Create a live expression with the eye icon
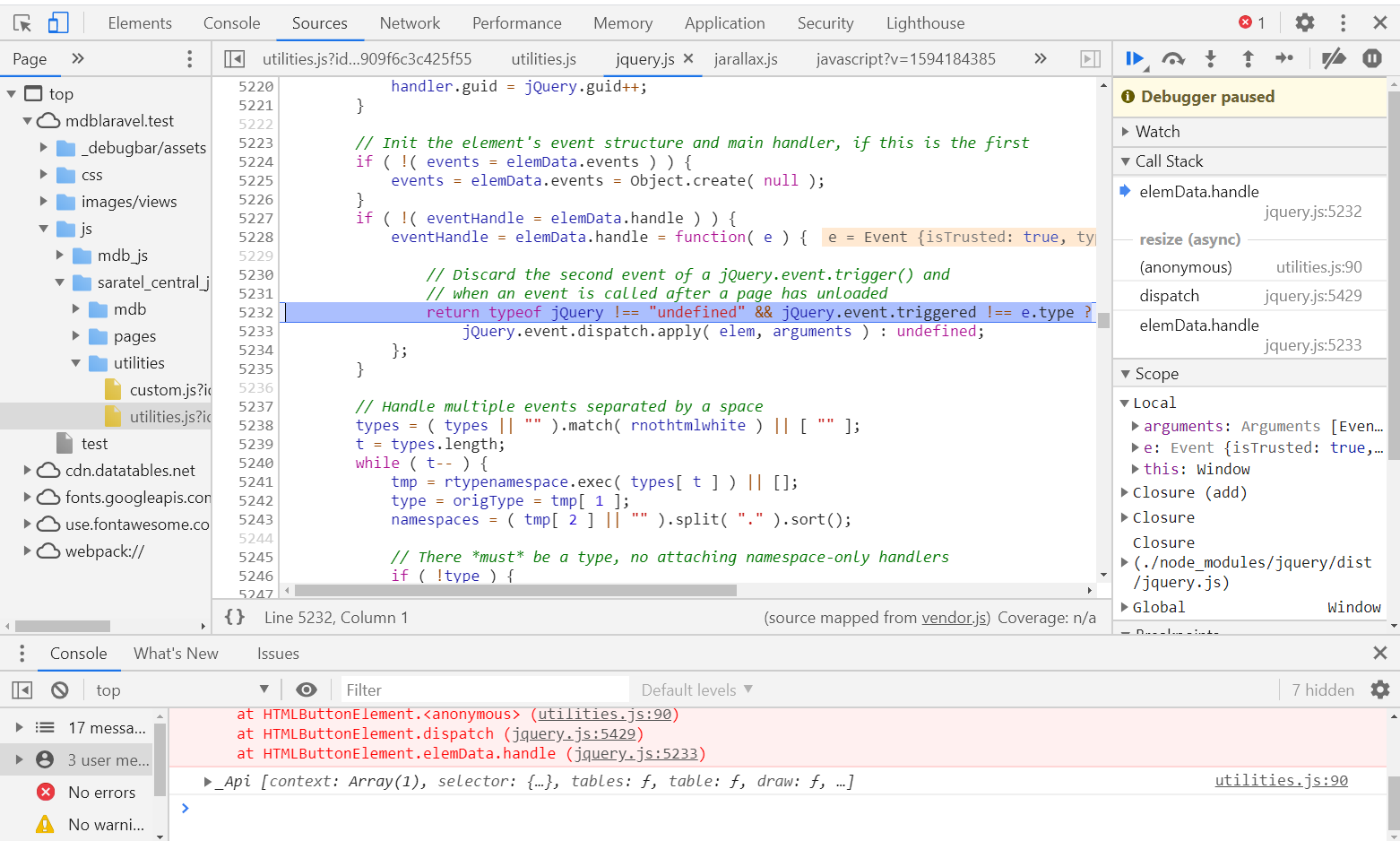The image size is (1400, 841). 307,689
